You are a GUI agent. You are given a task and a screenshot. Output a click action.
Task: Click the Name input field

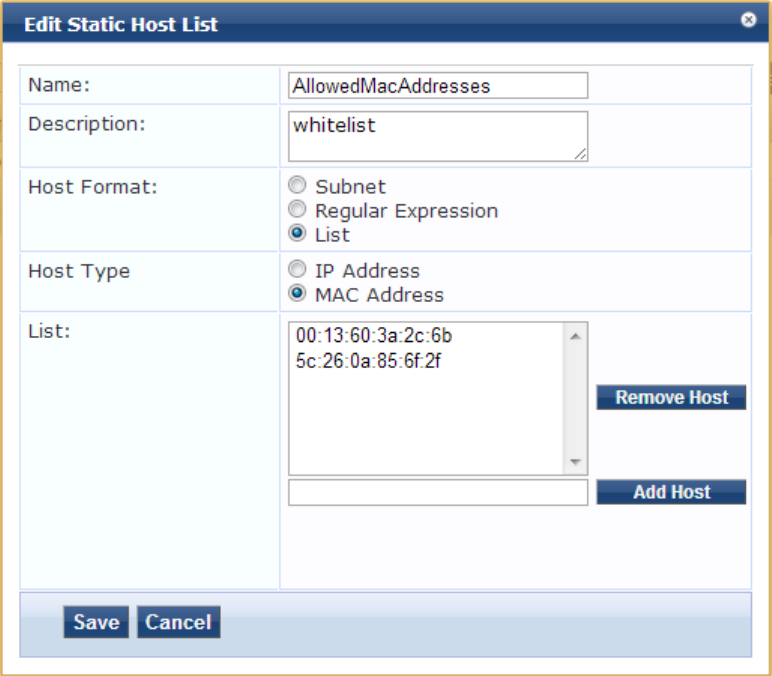(x=437, y=86)
